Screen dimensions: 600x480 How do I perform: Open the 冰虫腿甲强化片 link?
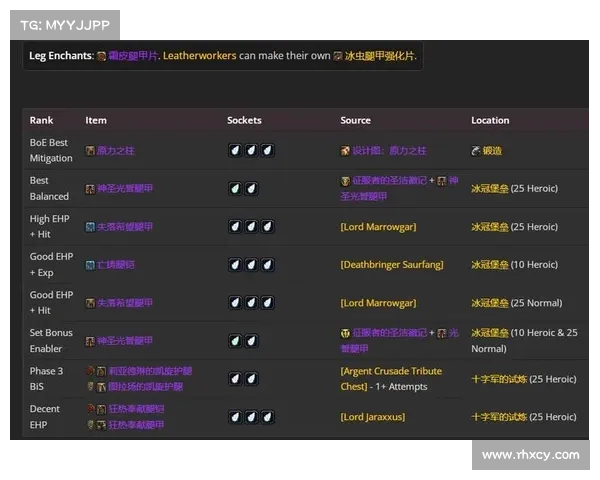coord(380,56)
